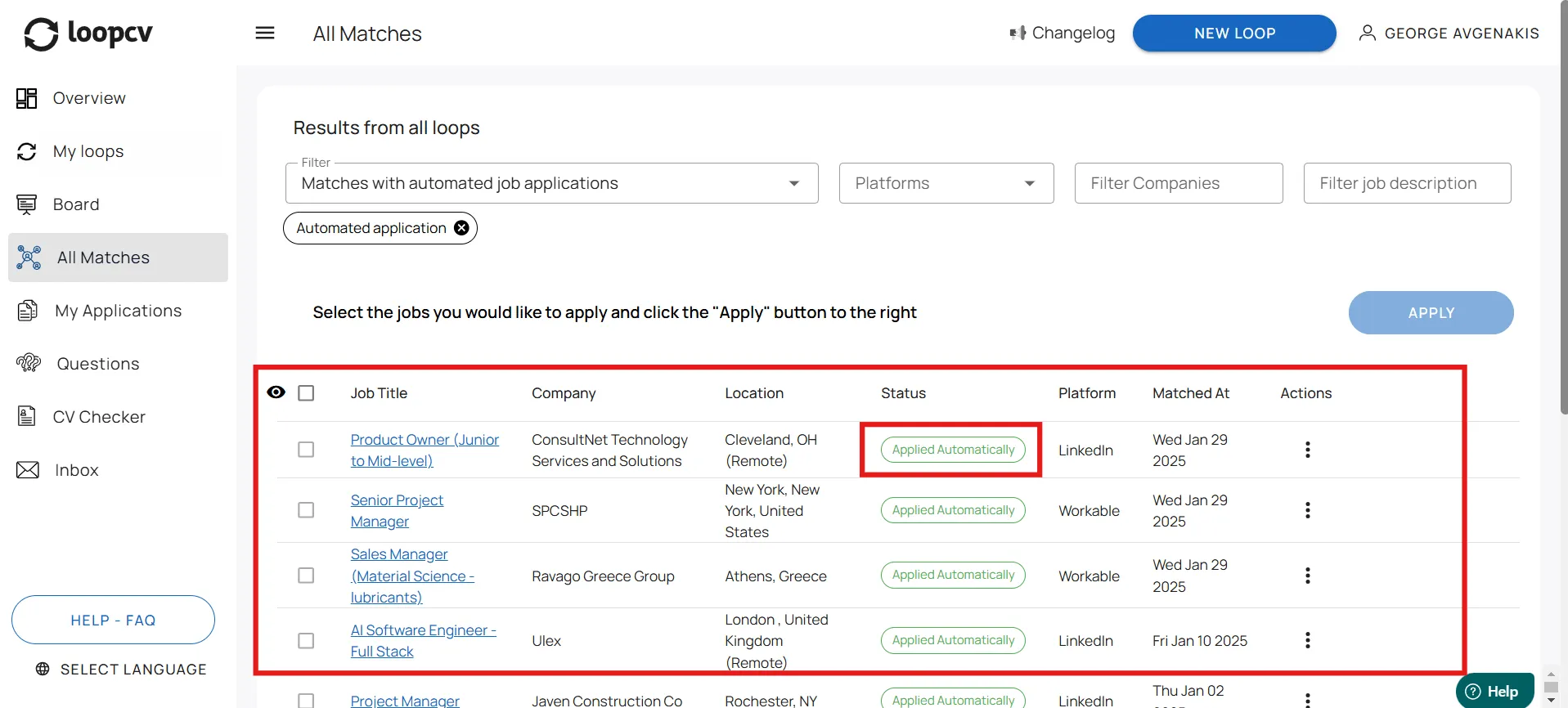The height and width of the screenshot is (708, 1568).
Task: Click the My loops refresh icon
Action: (x=27, y=151)
